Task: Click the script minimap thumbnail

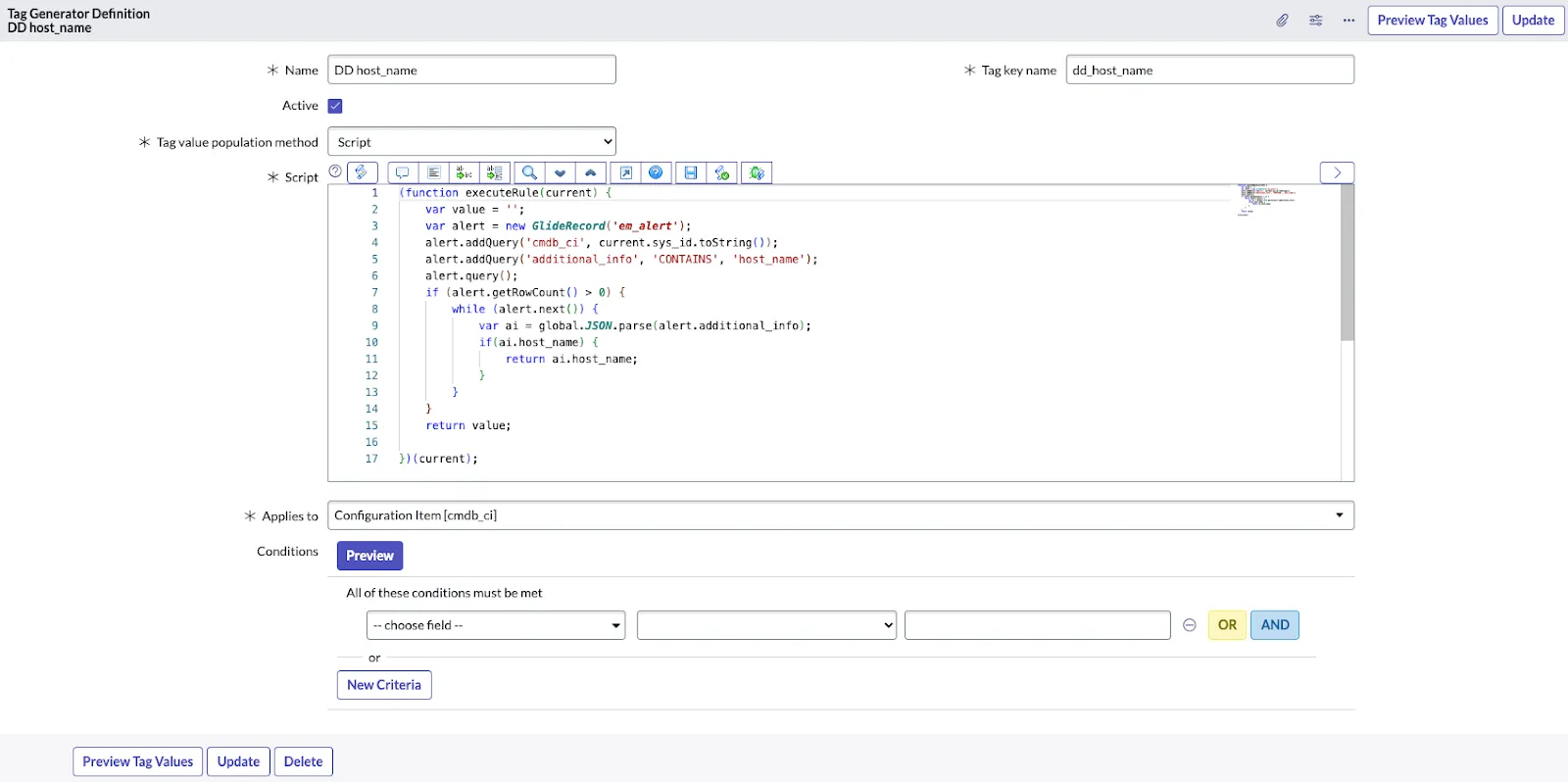Action: point(1266,199)
